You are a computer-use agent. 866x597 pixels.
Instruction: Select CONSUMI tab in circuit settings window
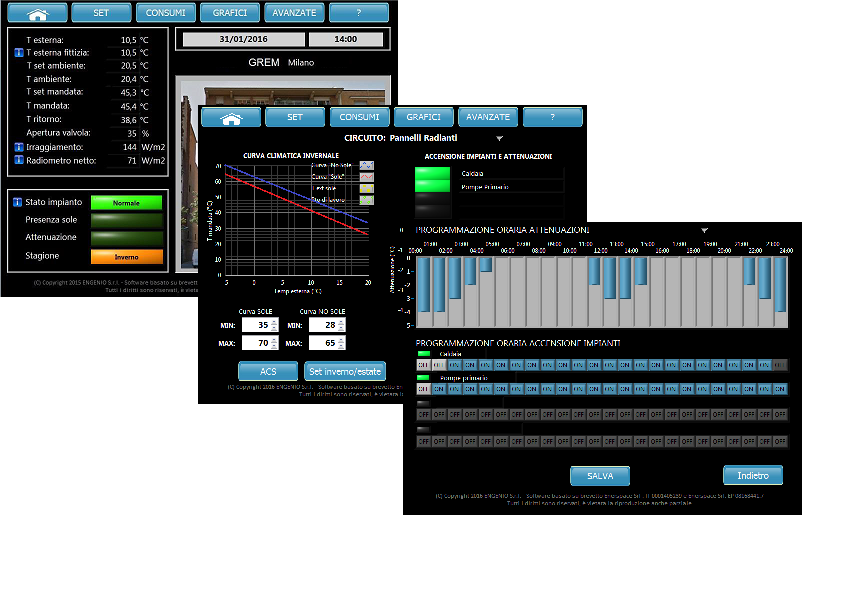click(360, 117)
